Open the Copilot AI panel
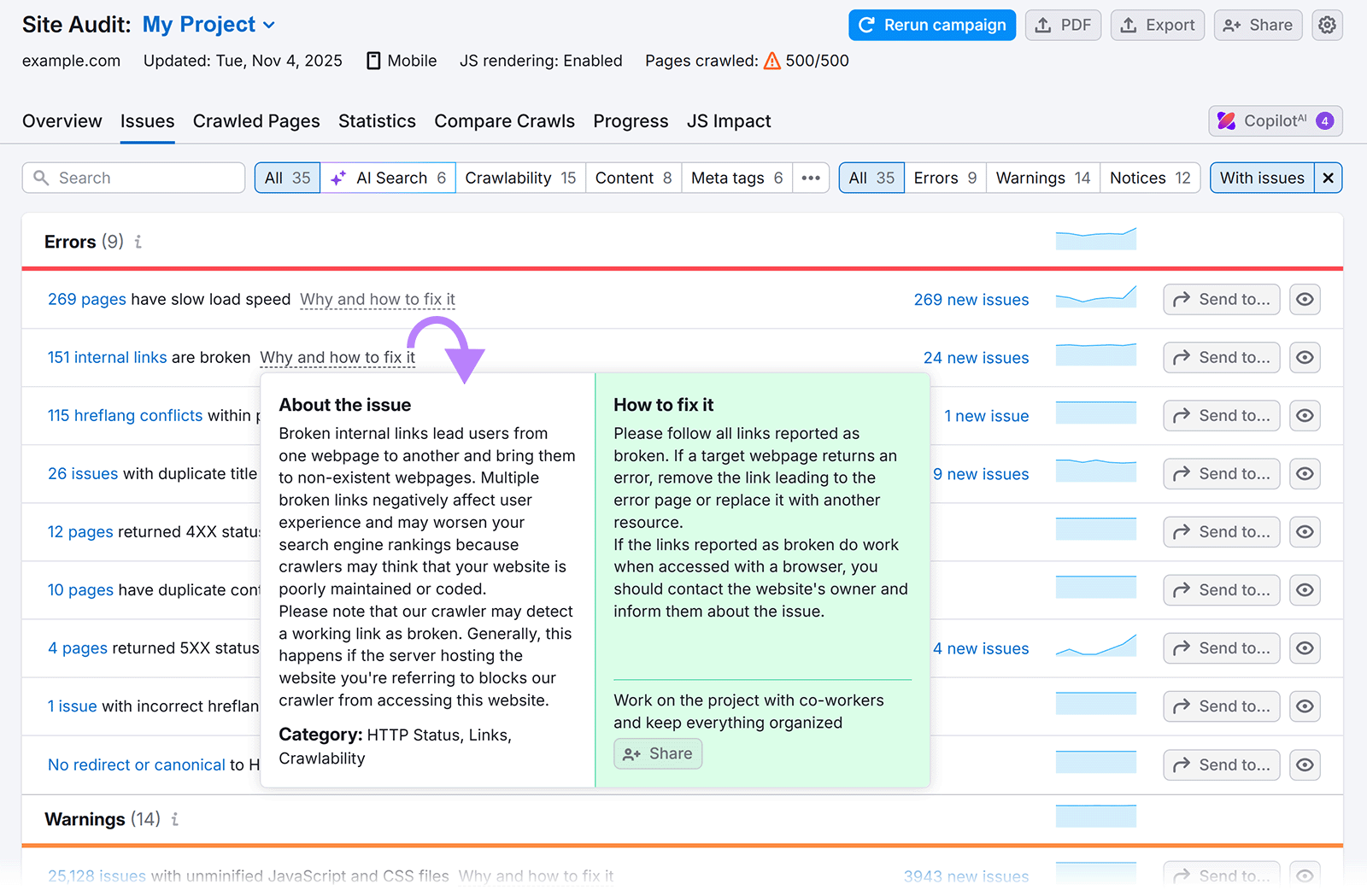Screen dimensions: 1367x896 pos(1274,120)
